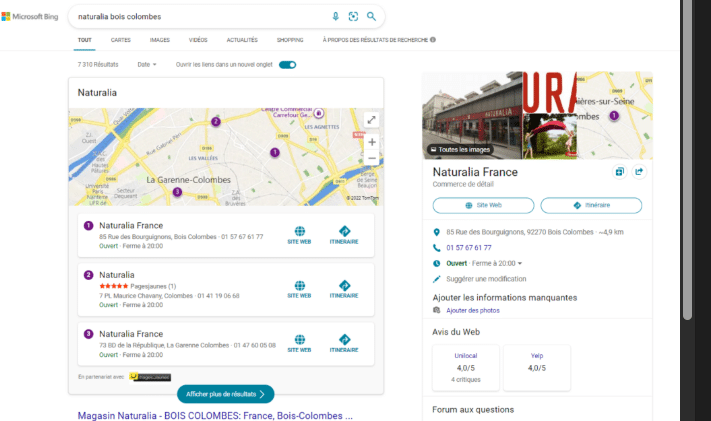Zoom in on the map
711x421 pixels.
(372, 142)
